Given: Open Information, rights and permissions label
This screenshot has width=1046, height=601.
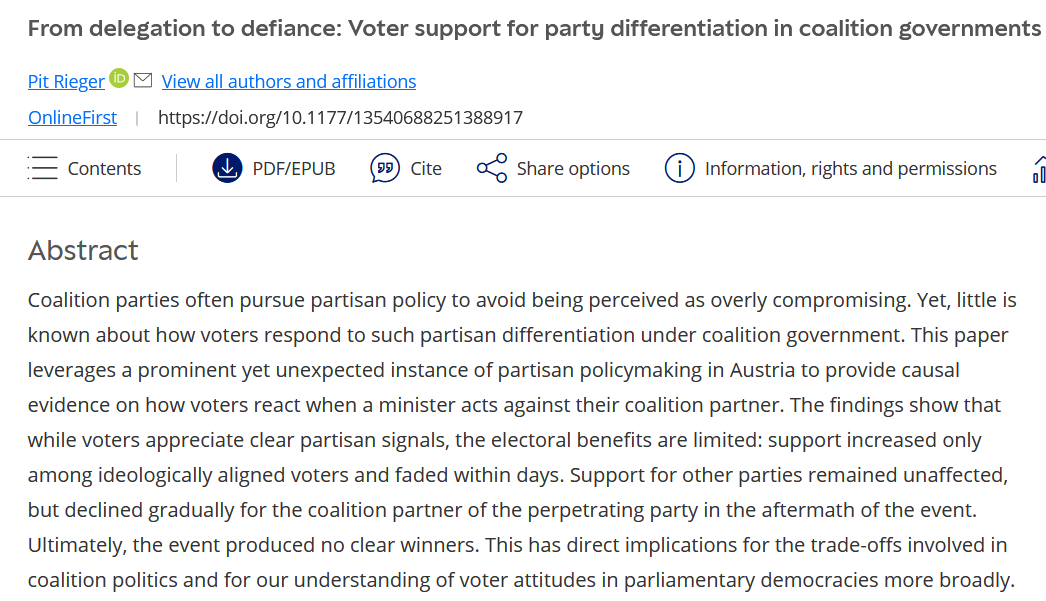Looking at the screenshot, I should pos(851,169).
